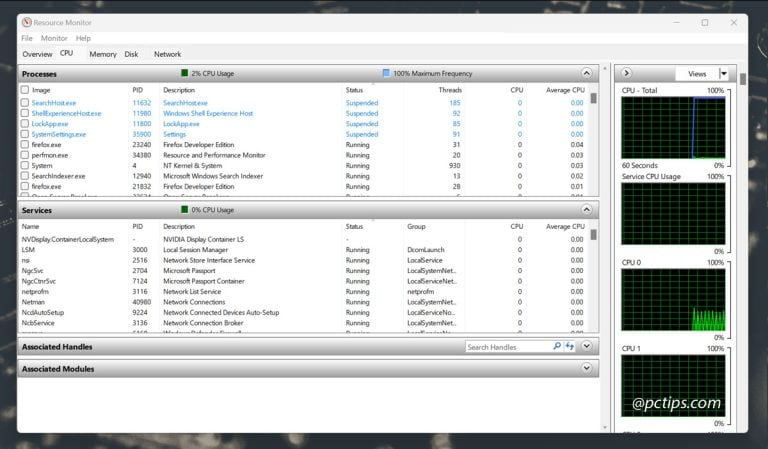This screenshot has height=449, width=768.
Task: Open the Monitor menu
Action: tap(54, 38)
